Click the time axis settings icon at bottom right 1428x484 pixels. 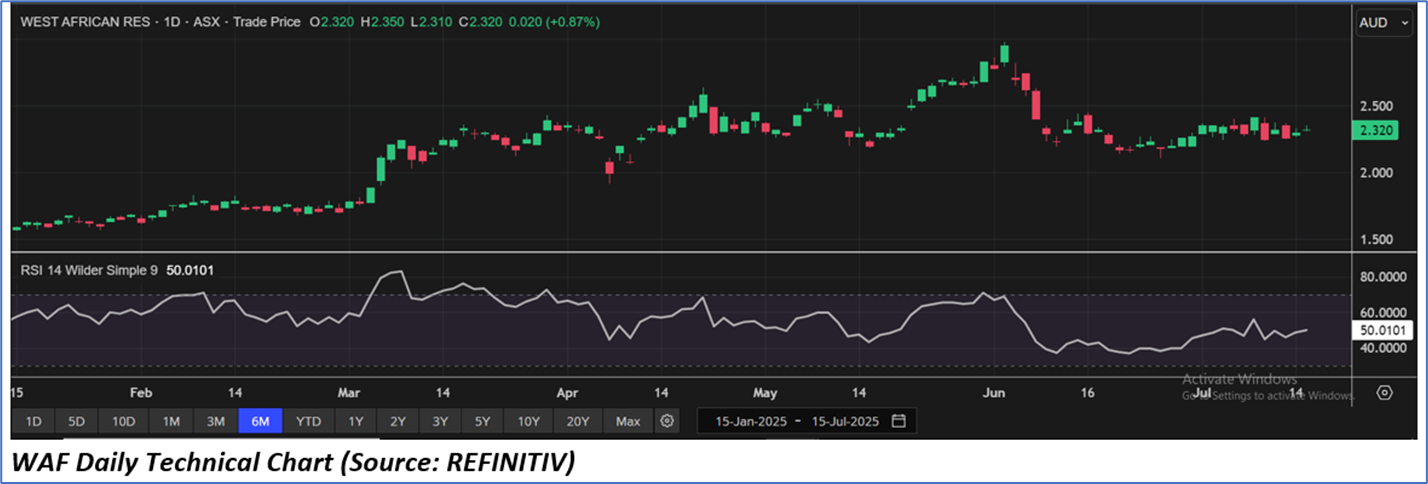(1384, 392)
